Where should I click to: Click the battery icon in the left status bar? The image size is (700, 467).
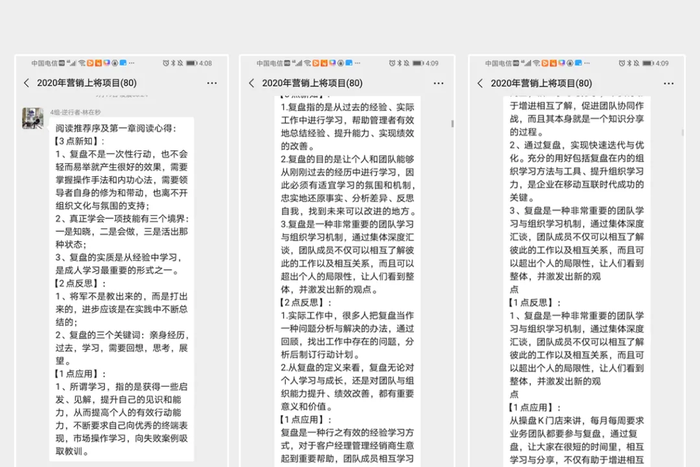pos(191,62)
